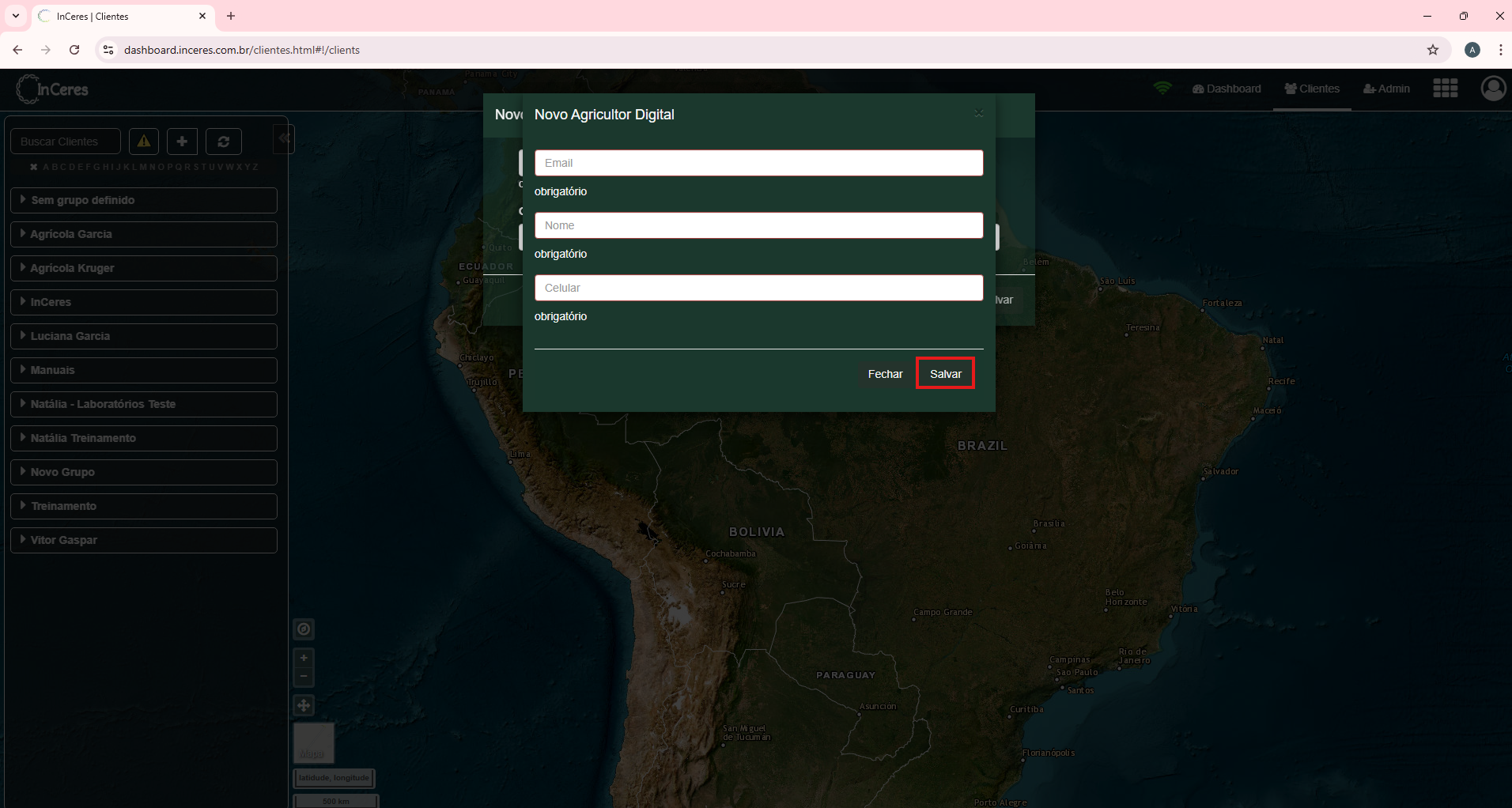Click the wifi connection status icon
This screenshot has width=1512, height=808.
coord(1162,89)
